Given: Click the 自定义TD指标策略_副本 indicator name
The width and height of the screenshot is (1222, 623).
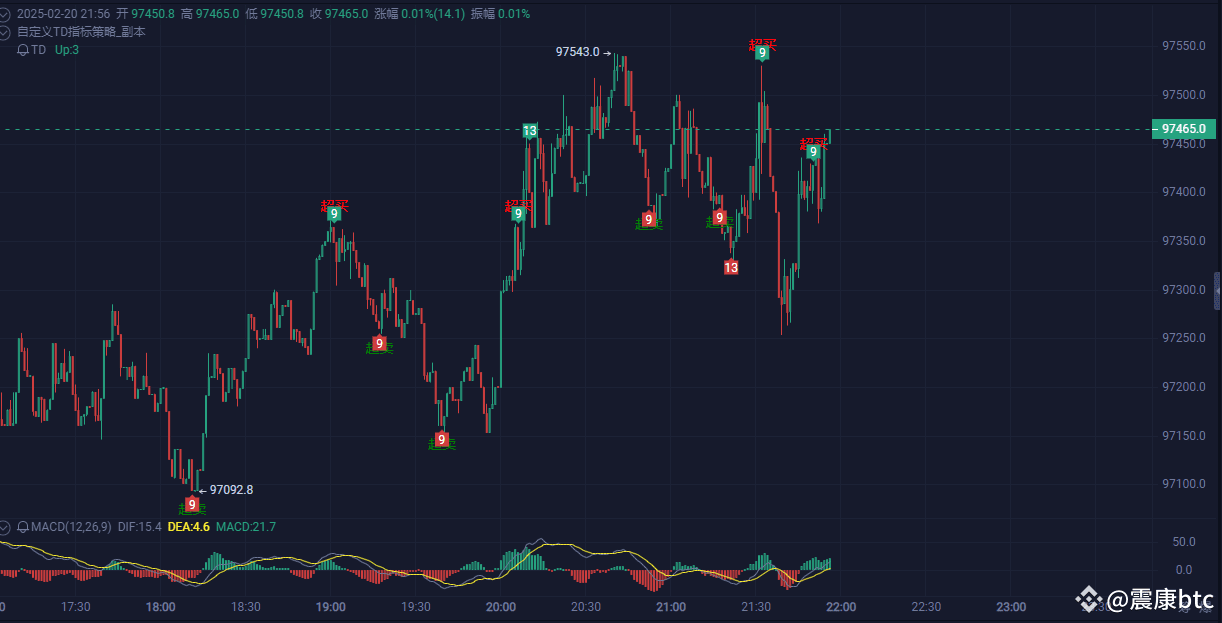Looking at the screenshot, I should 81,32.
